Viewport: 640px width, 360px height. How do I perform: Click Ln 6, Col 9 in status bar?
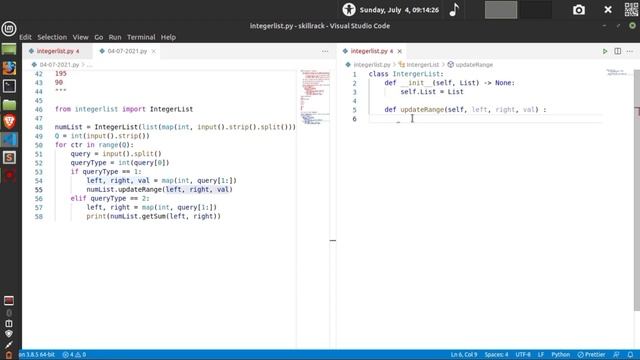464,355
